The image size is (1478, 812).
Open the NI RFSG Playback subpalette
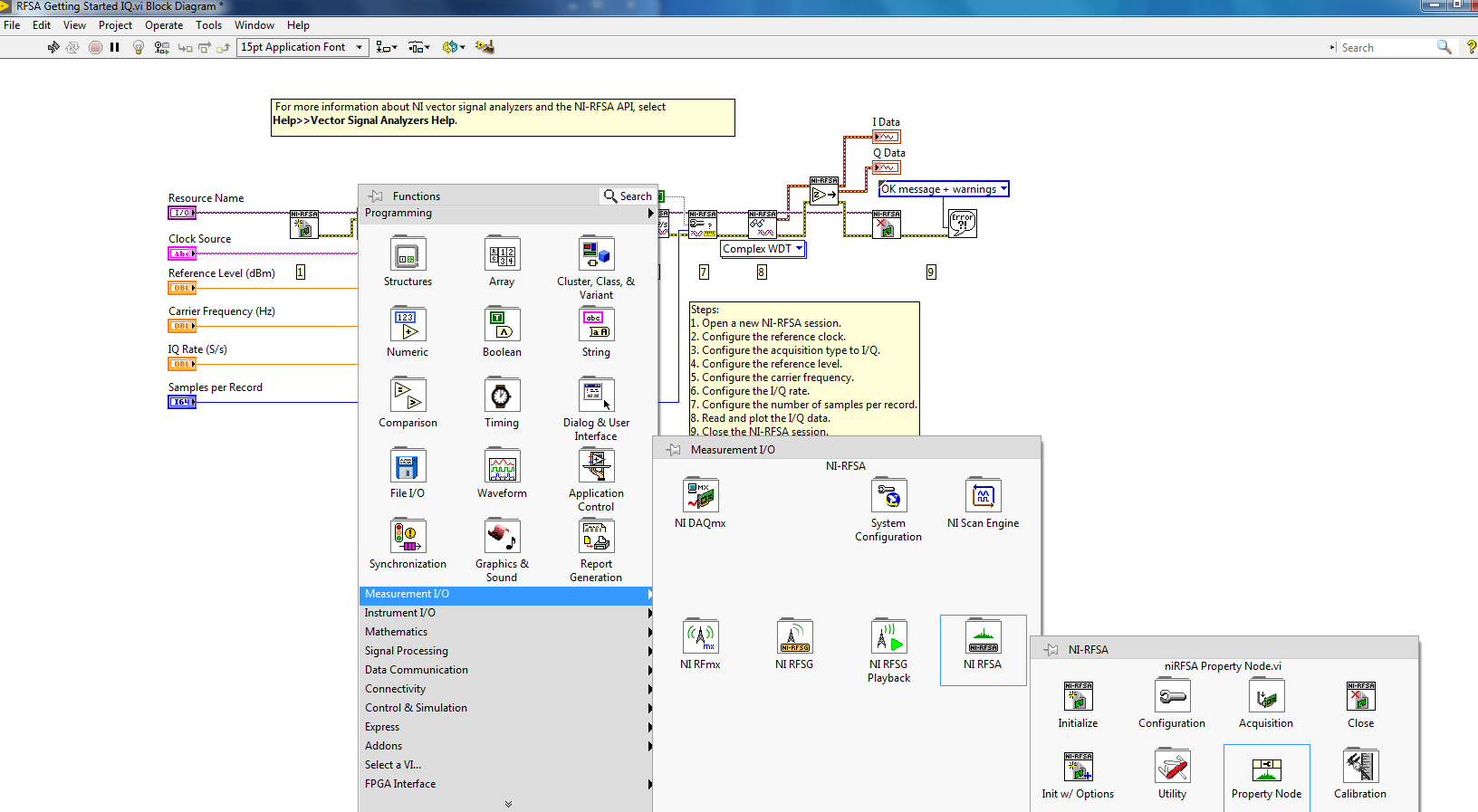point(888,651)
